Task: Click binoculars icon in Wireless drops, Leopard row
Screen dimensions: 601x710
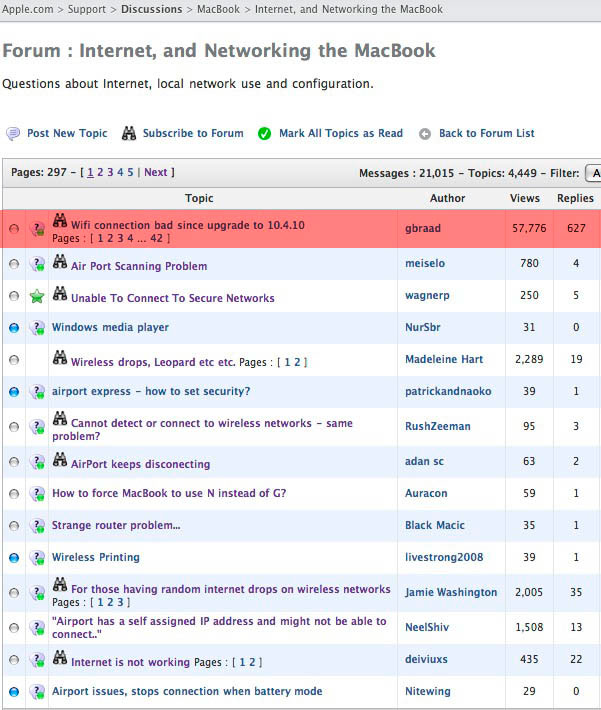Action: [60, 358]
